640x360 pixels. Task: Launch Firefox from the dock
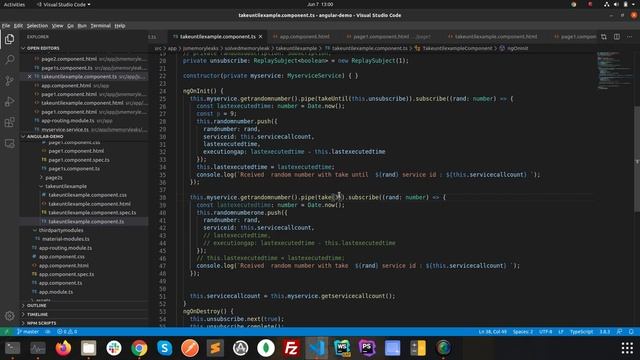tap(63, 348)
